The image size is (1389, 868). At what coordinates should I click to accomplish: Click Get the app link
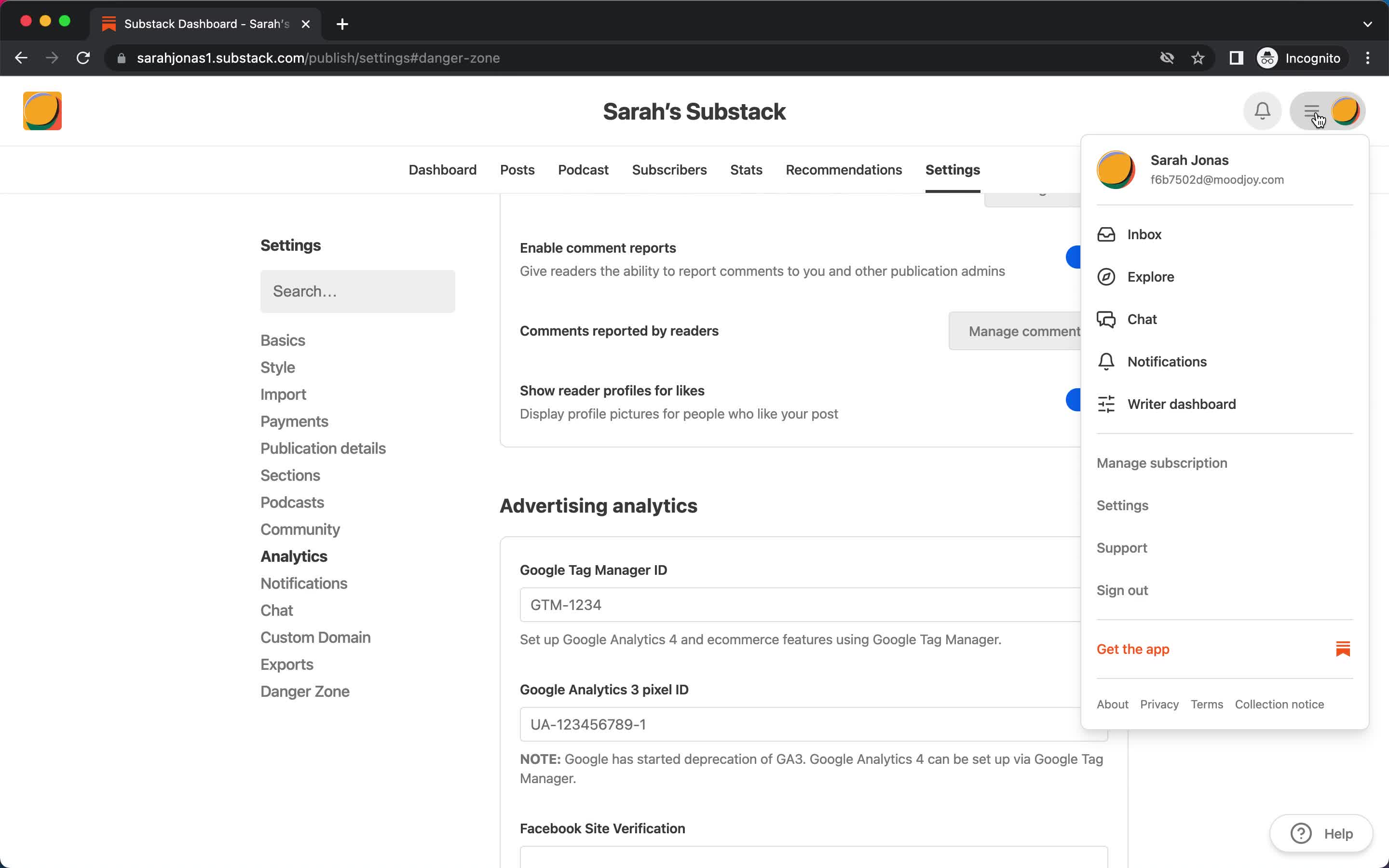[x=1132, y=649]
